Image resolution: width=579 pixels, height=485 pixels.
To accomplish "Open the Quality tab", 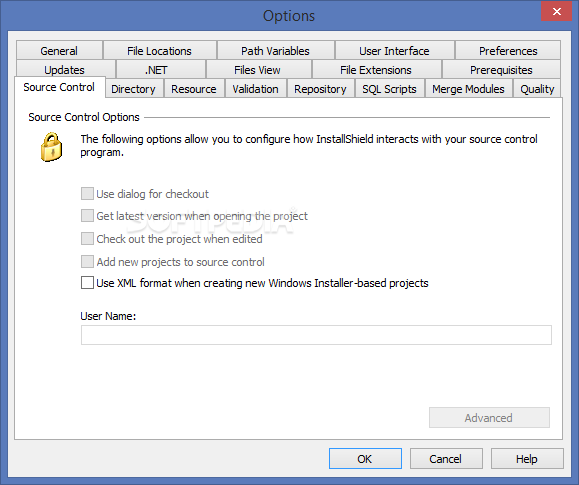I will coord(537,89).
